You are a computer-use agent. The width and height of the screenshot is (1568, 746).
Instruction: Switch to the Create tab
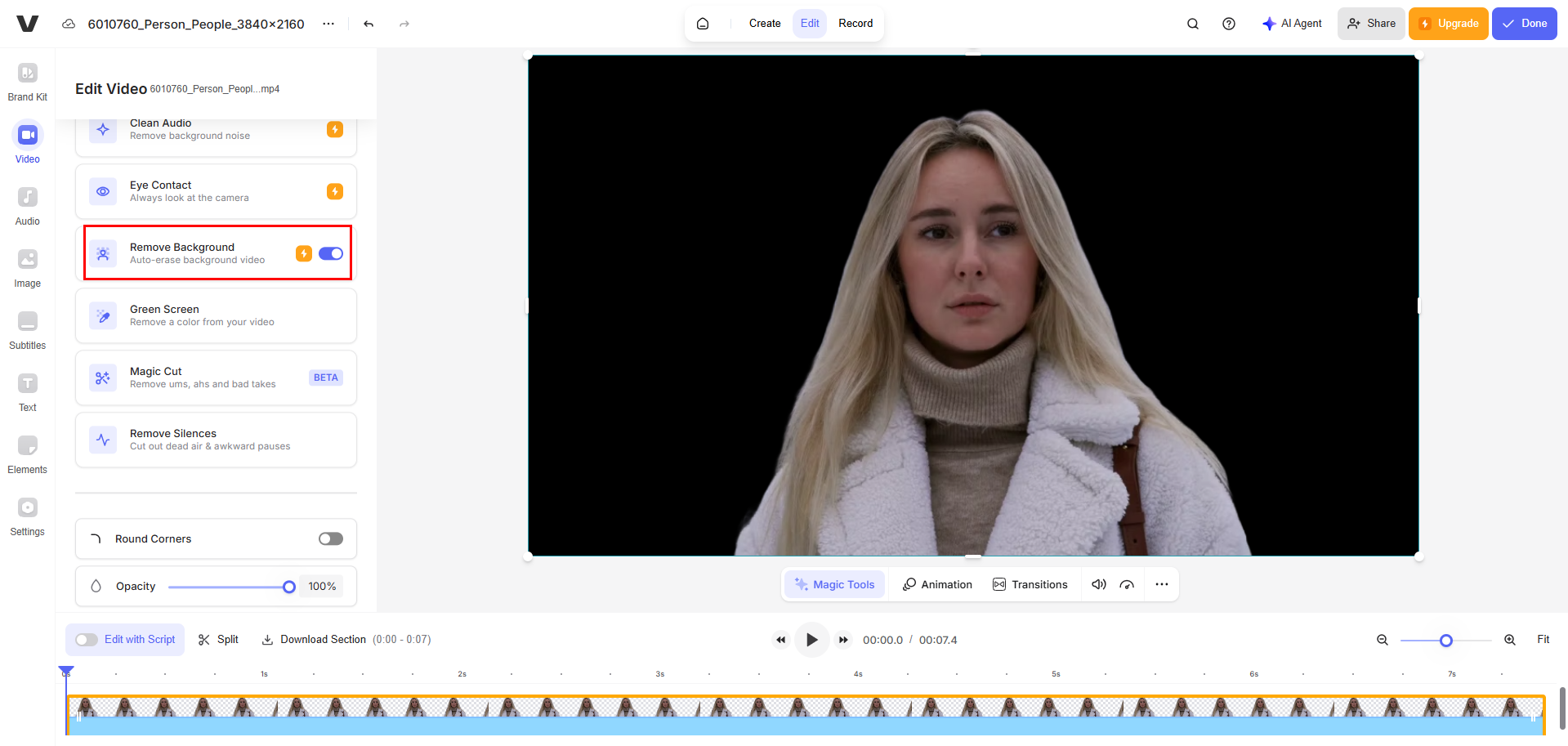coord(764,24)
